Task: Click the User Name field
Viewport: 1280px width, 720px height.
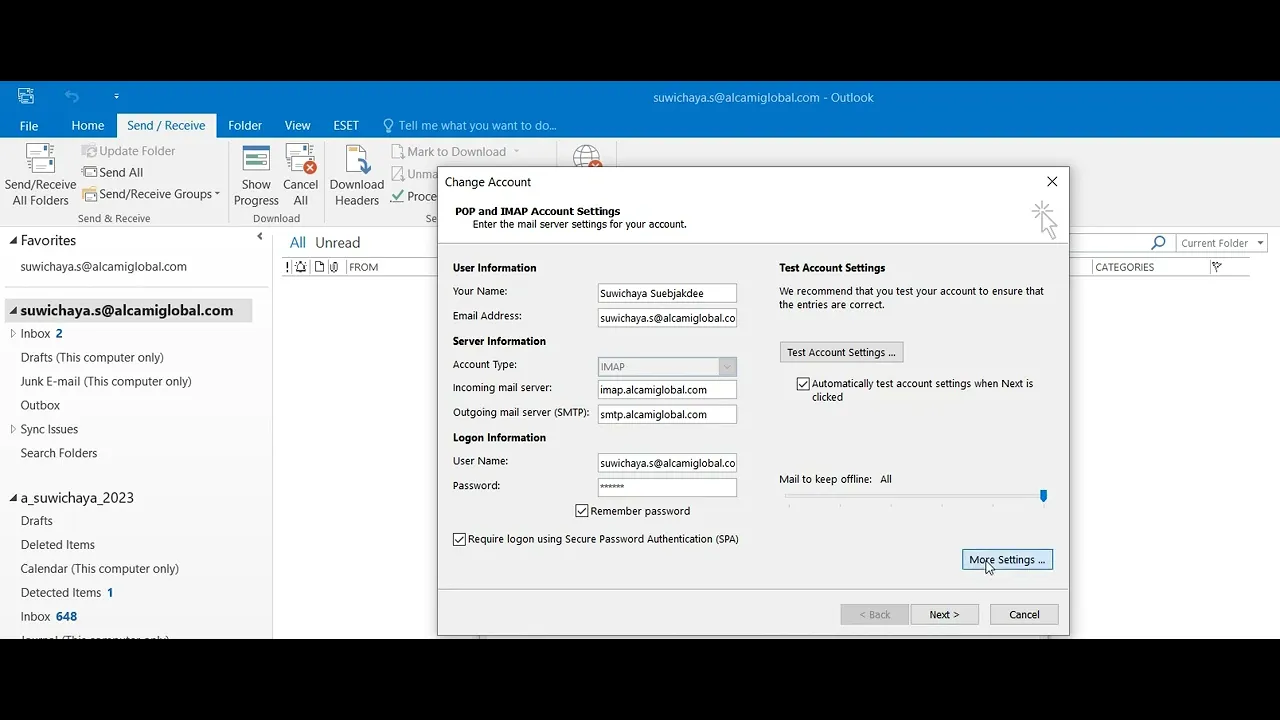Action: coord(667,463)
